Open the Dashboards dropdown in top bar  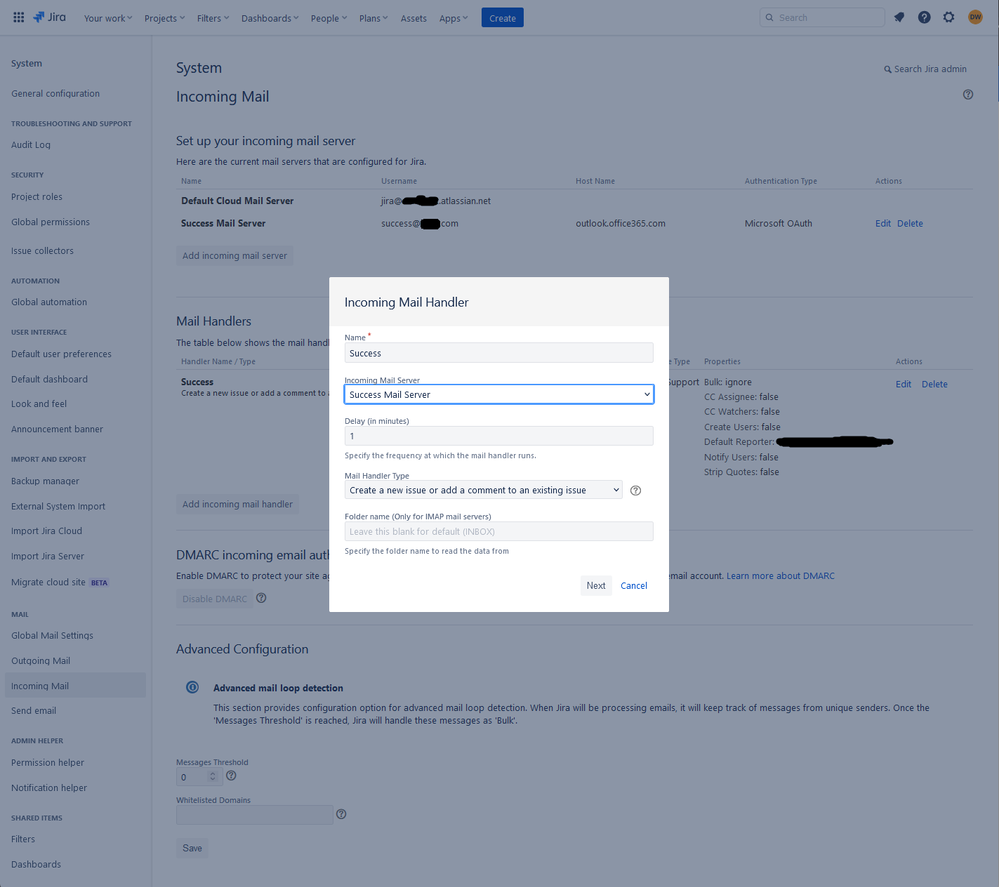pos(270,18)
